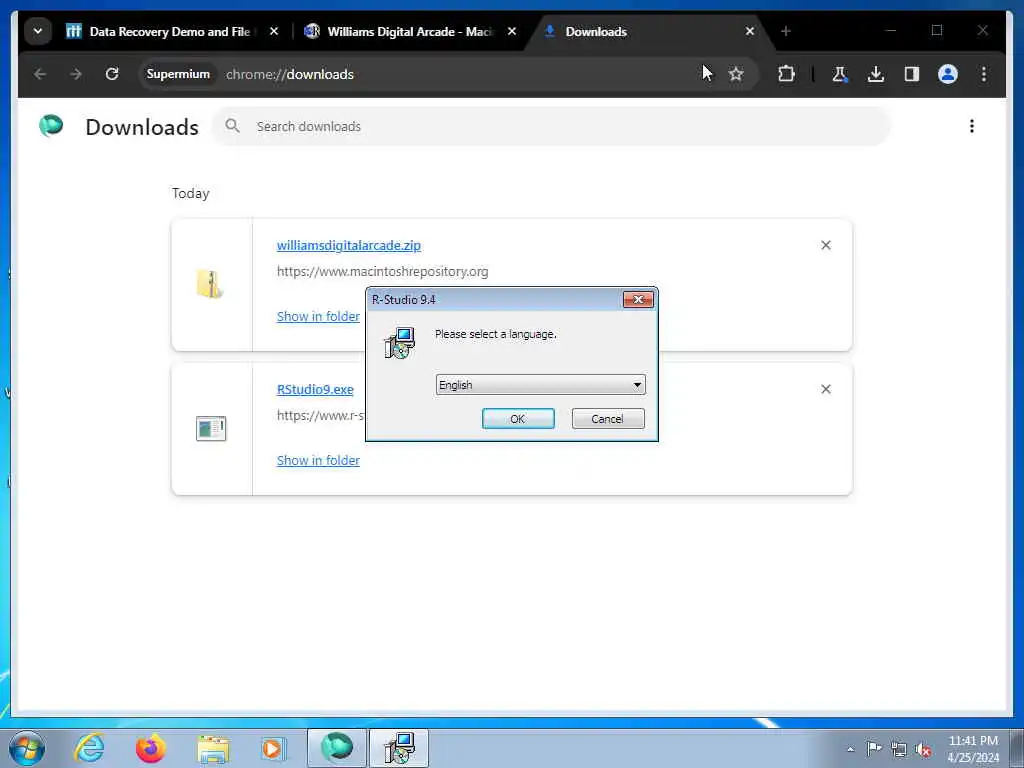Show williamsdigitalarcade.zip in folder
Screen dimensions: 1024x768
(318, 316)
